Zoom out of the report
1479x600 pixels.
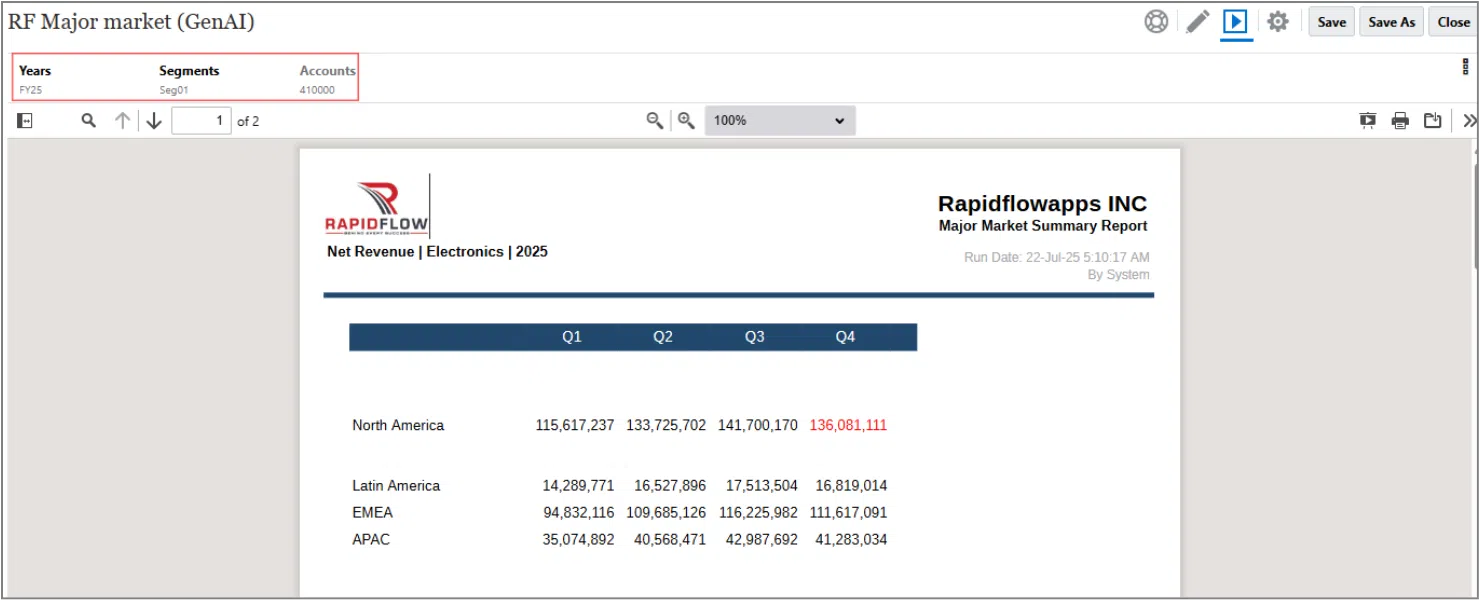(655, 121)
